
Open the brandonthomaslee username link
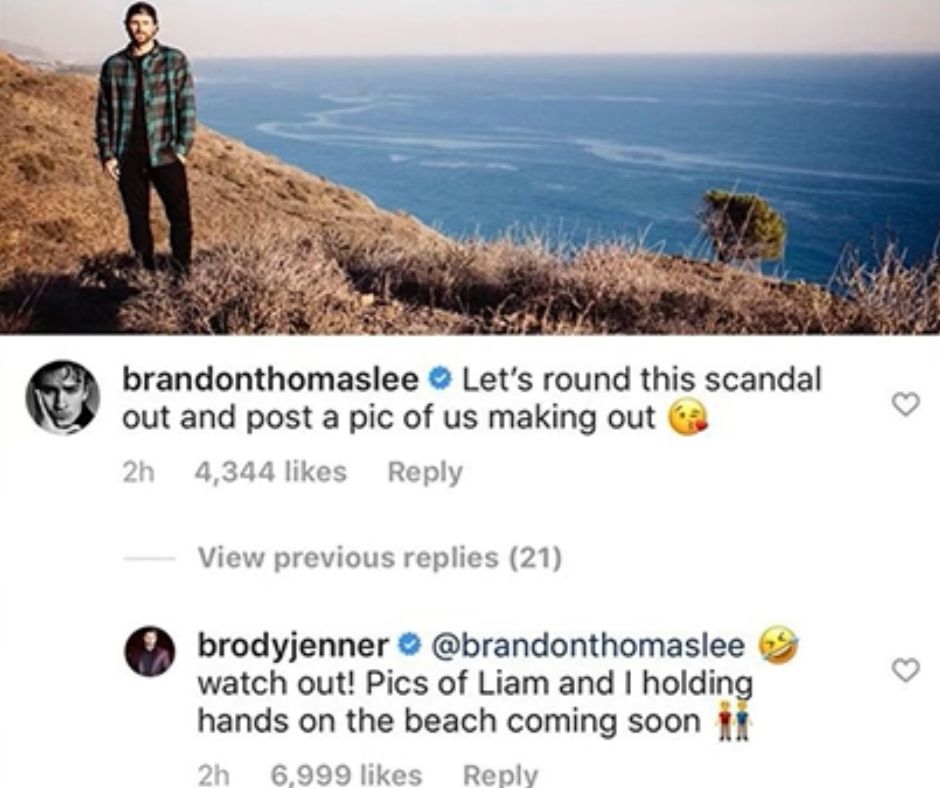[x=271, y=380]
